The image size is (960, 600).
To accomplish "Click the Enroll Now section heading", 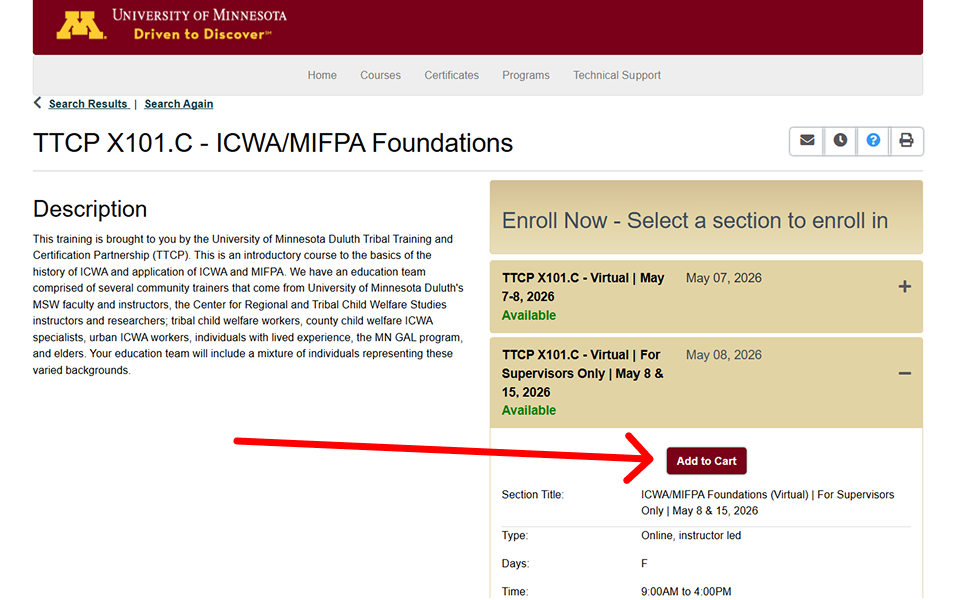I will point(695,220).
